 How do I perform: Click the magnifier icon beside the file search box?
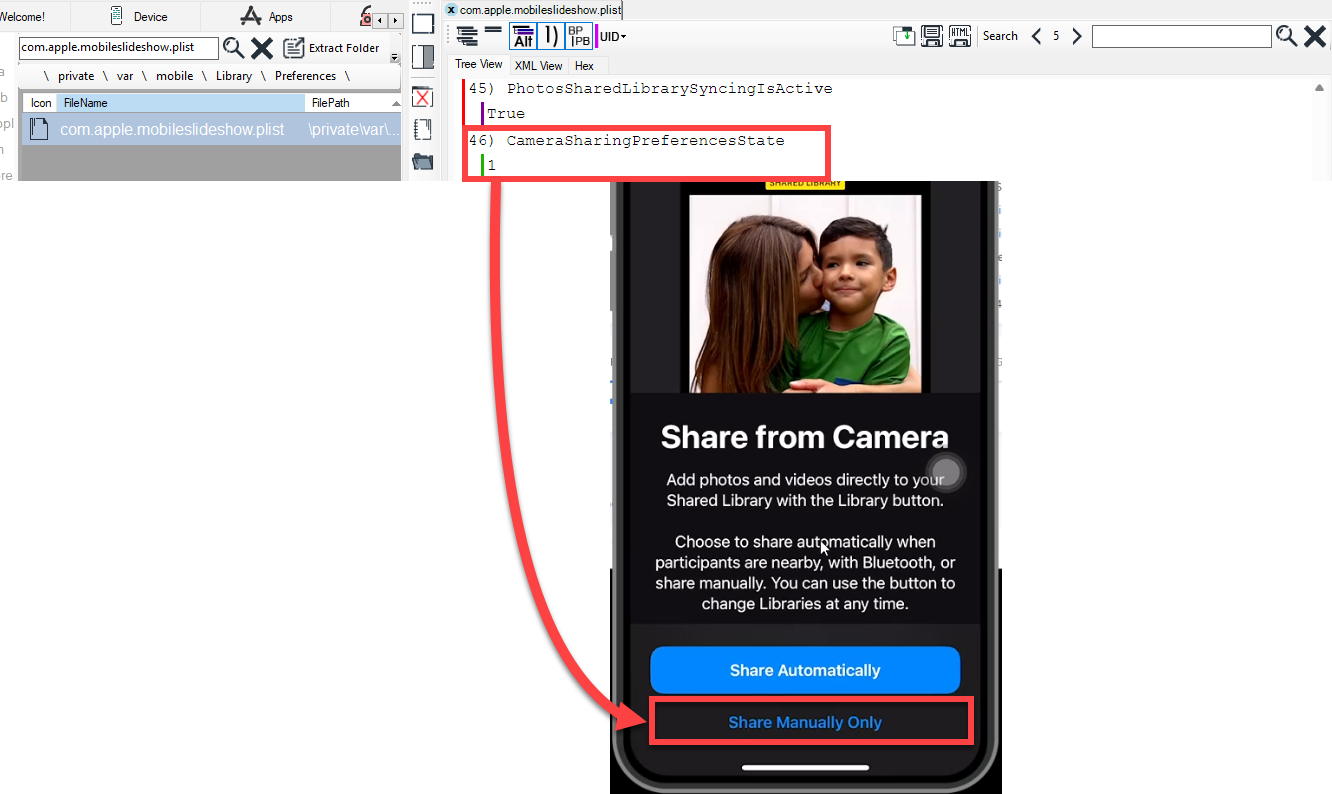(233, 48)
